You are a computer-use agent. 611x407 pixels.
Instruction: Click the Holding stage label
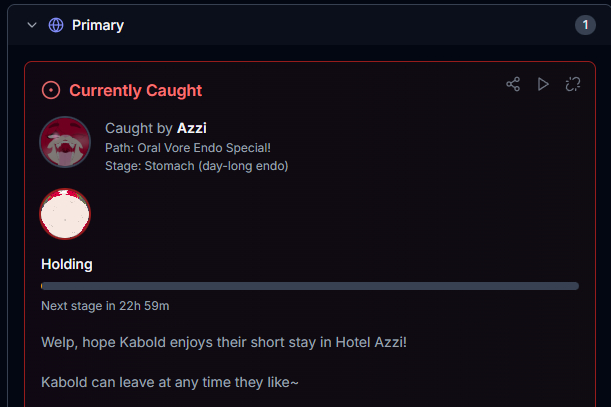[x=67, y=265]
